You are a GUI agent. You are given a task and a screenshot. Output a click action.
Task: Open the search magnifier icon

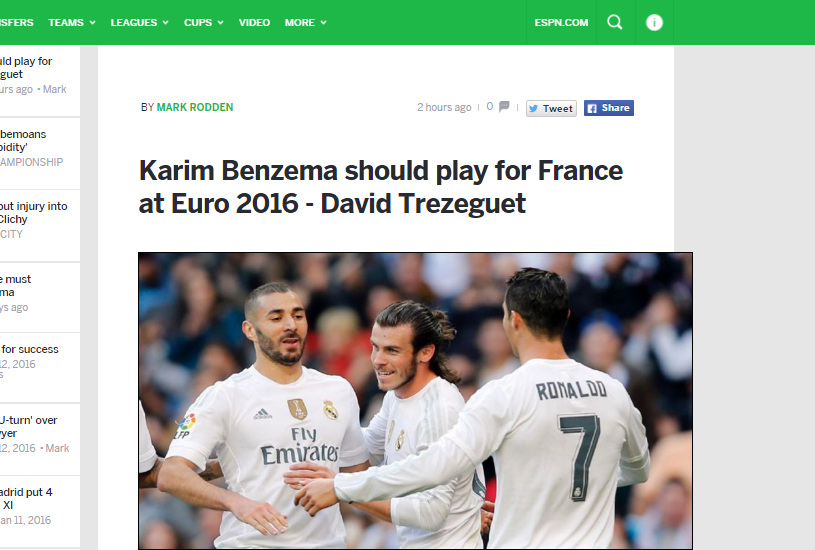tap(615, 22)
